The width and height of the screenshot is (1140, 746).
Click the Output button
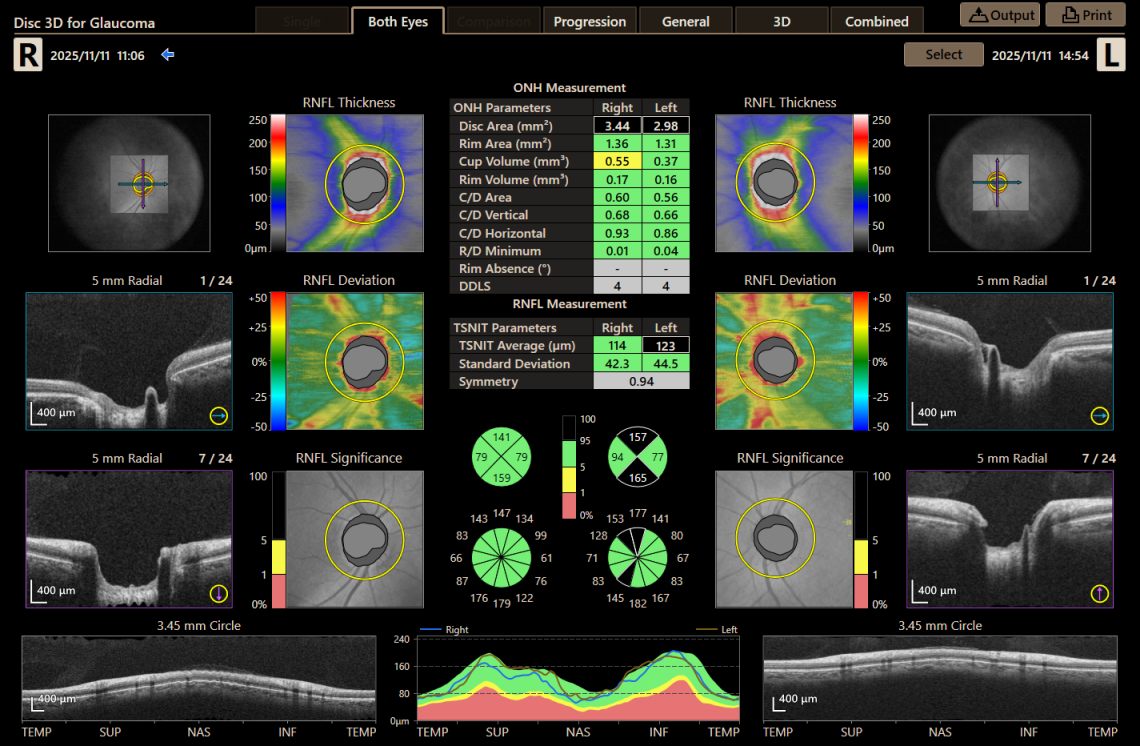click(999, 14)
